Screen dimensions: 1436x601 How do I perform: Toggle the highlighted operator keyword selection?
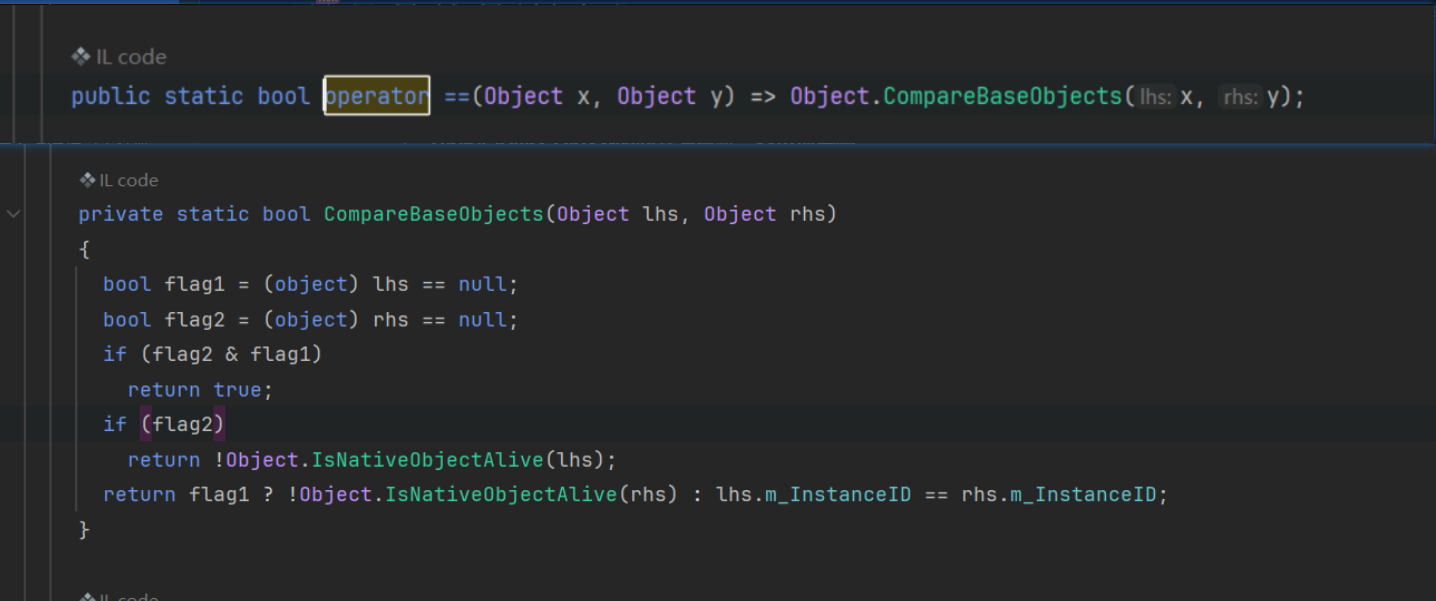tap(376, 96)
